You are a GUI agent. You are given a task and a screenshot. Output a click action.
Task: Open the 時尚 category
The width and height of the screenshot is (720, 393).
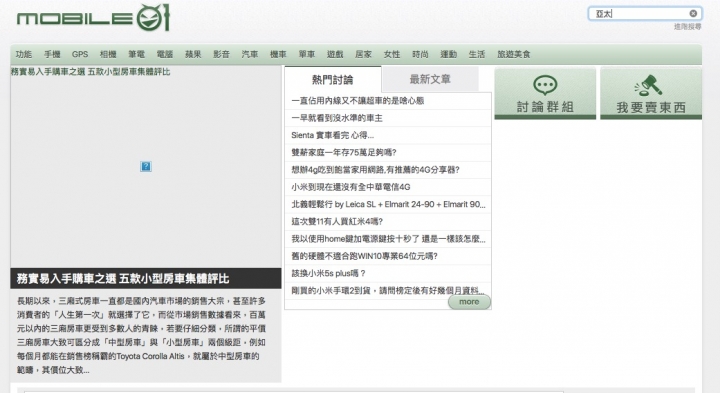click(420, 54)
